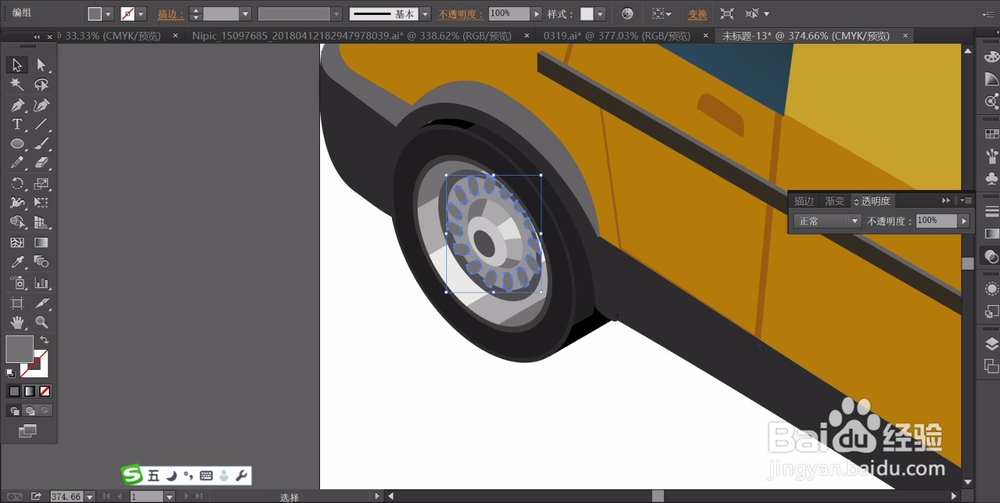Pick the Eyedropper tool
The image size is (1000, 503).
[17, 262]
